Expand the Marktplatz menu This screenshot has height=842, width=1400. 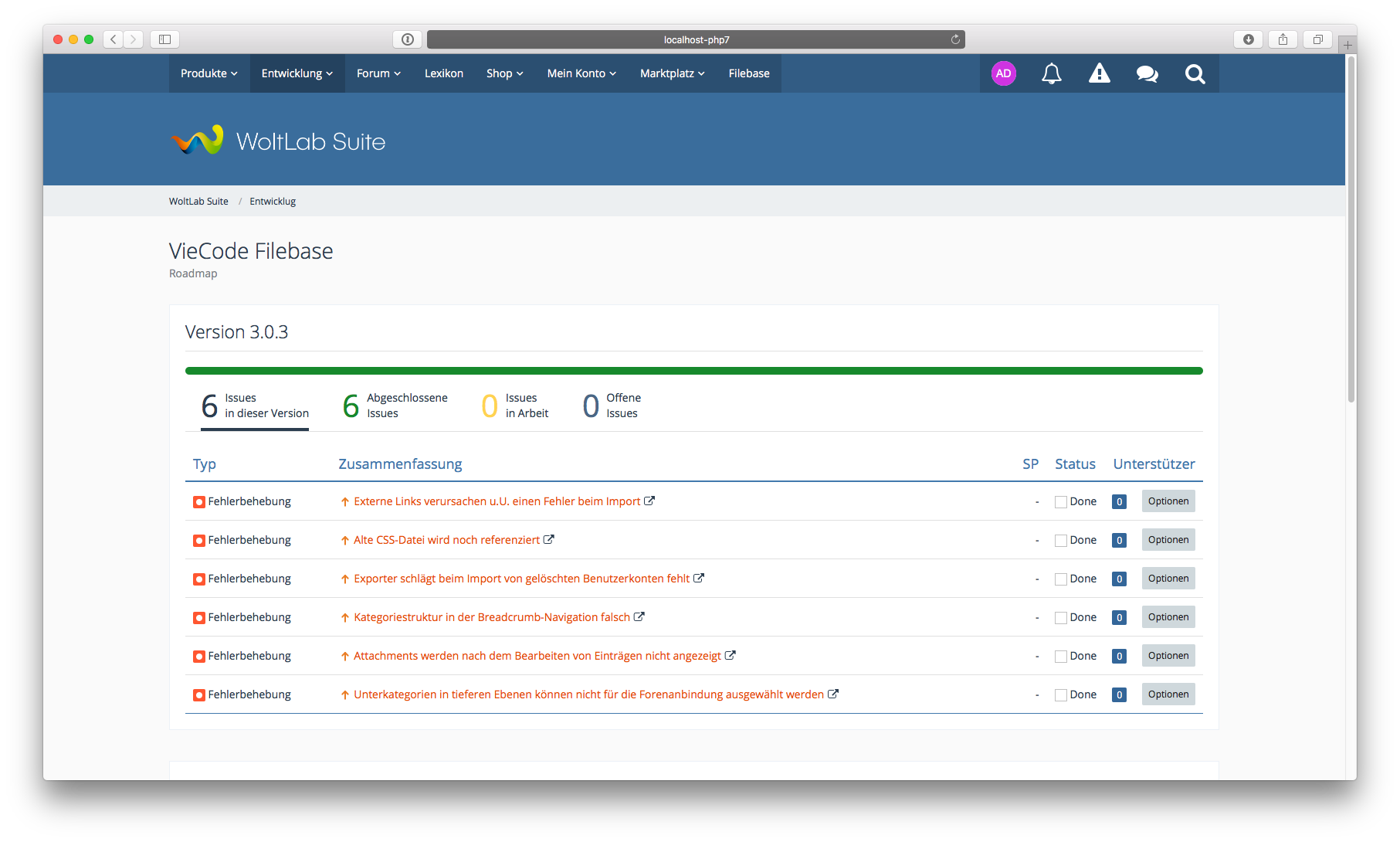tap(672, 73)
